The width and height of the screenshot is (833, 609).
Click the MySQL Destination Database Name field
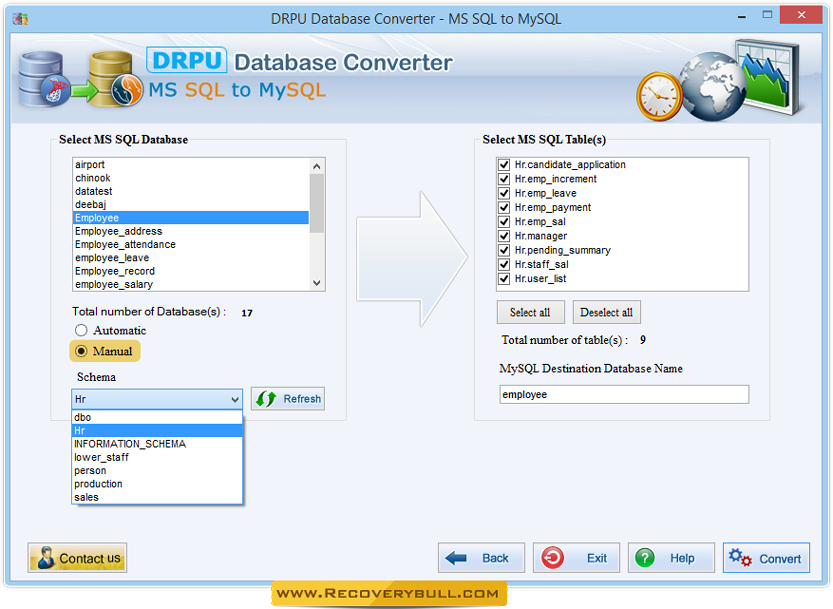[624, 394]
